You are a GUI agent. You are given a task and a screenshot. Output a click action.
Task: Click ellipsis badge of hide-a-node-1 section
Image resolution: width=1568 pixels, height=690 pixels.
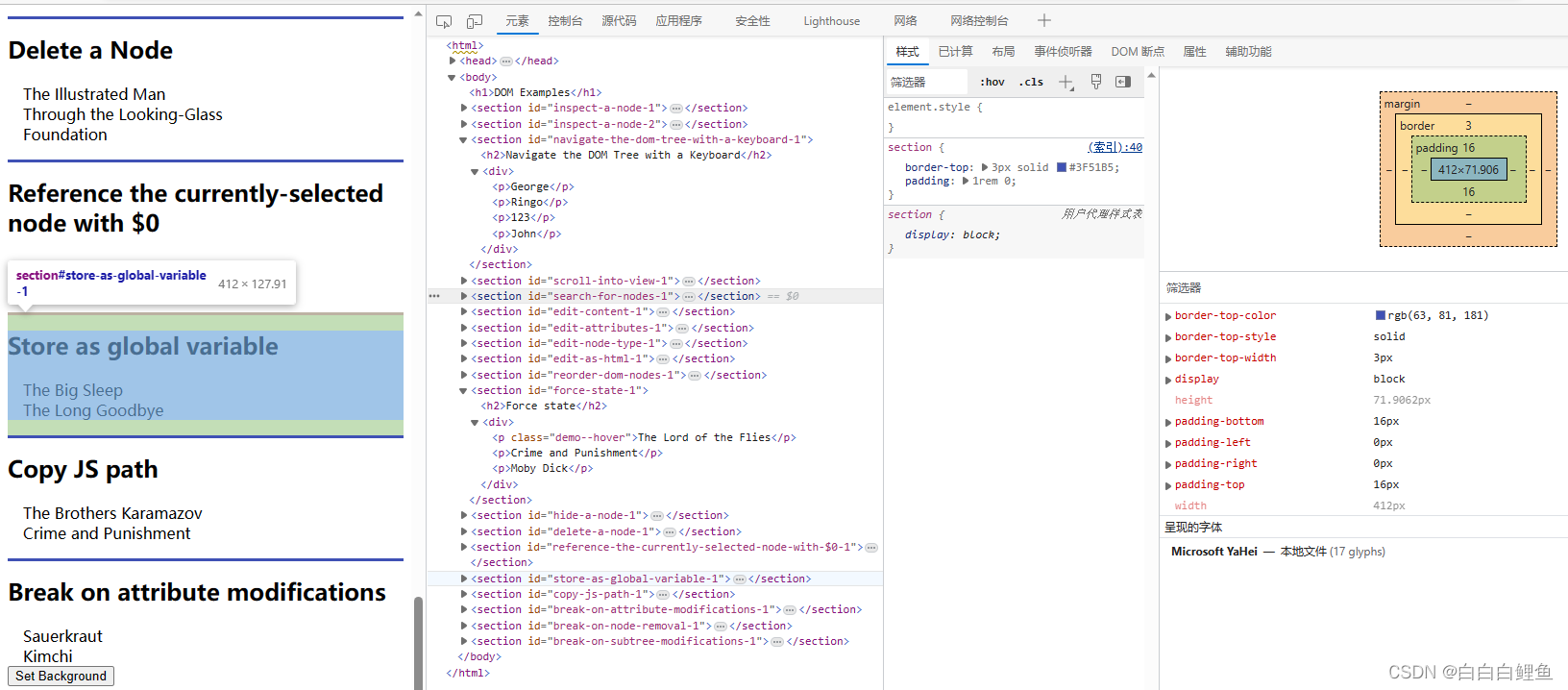pos(657,516)
